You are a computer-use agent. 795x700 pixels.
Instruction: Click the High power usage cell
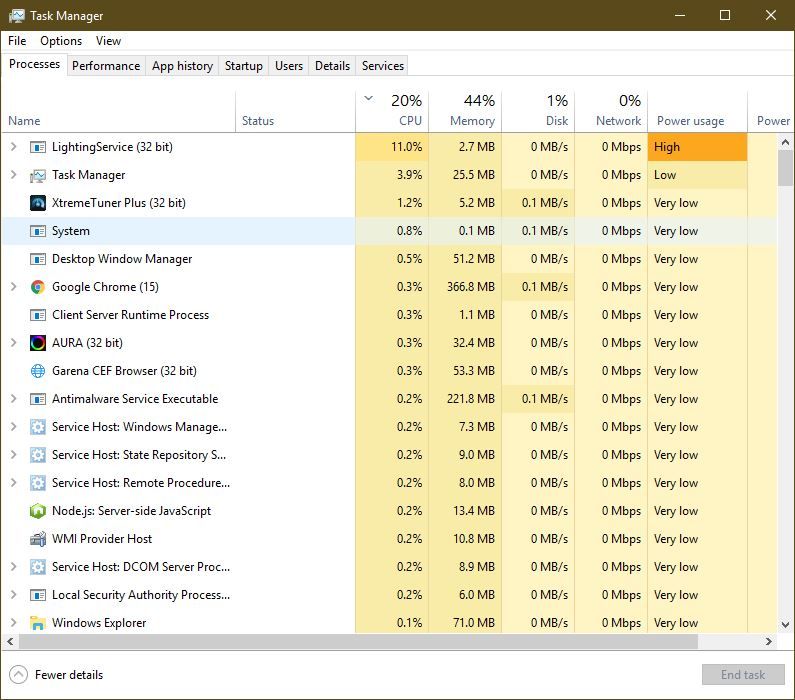pos(697,147)
